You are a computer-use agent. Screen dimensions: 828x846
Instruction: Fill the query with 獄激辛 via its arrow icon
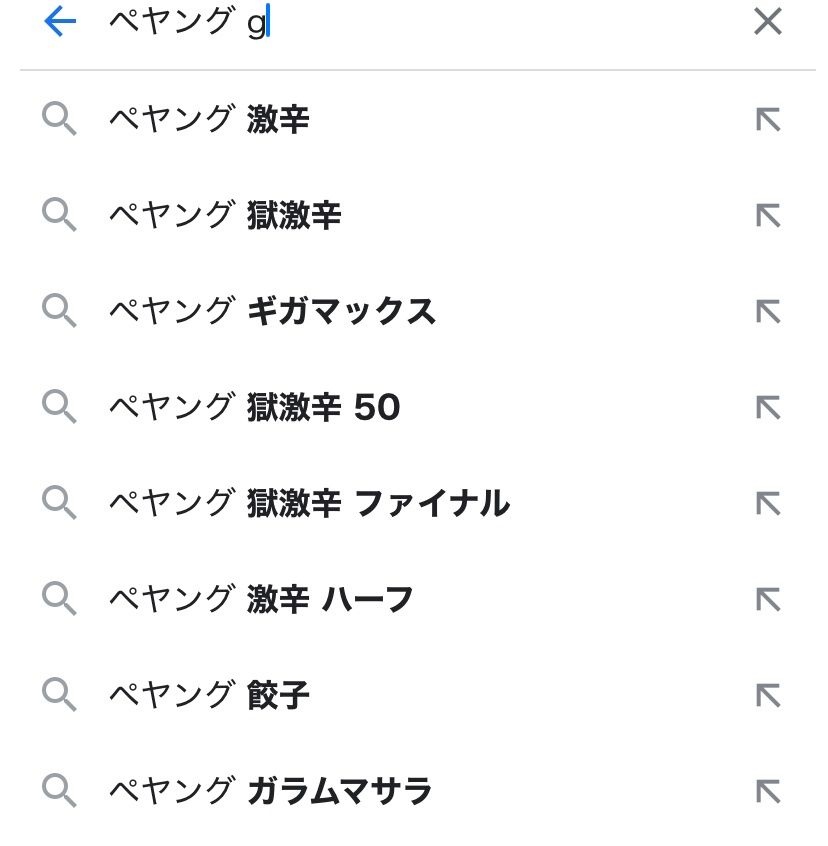pos(767,216)
